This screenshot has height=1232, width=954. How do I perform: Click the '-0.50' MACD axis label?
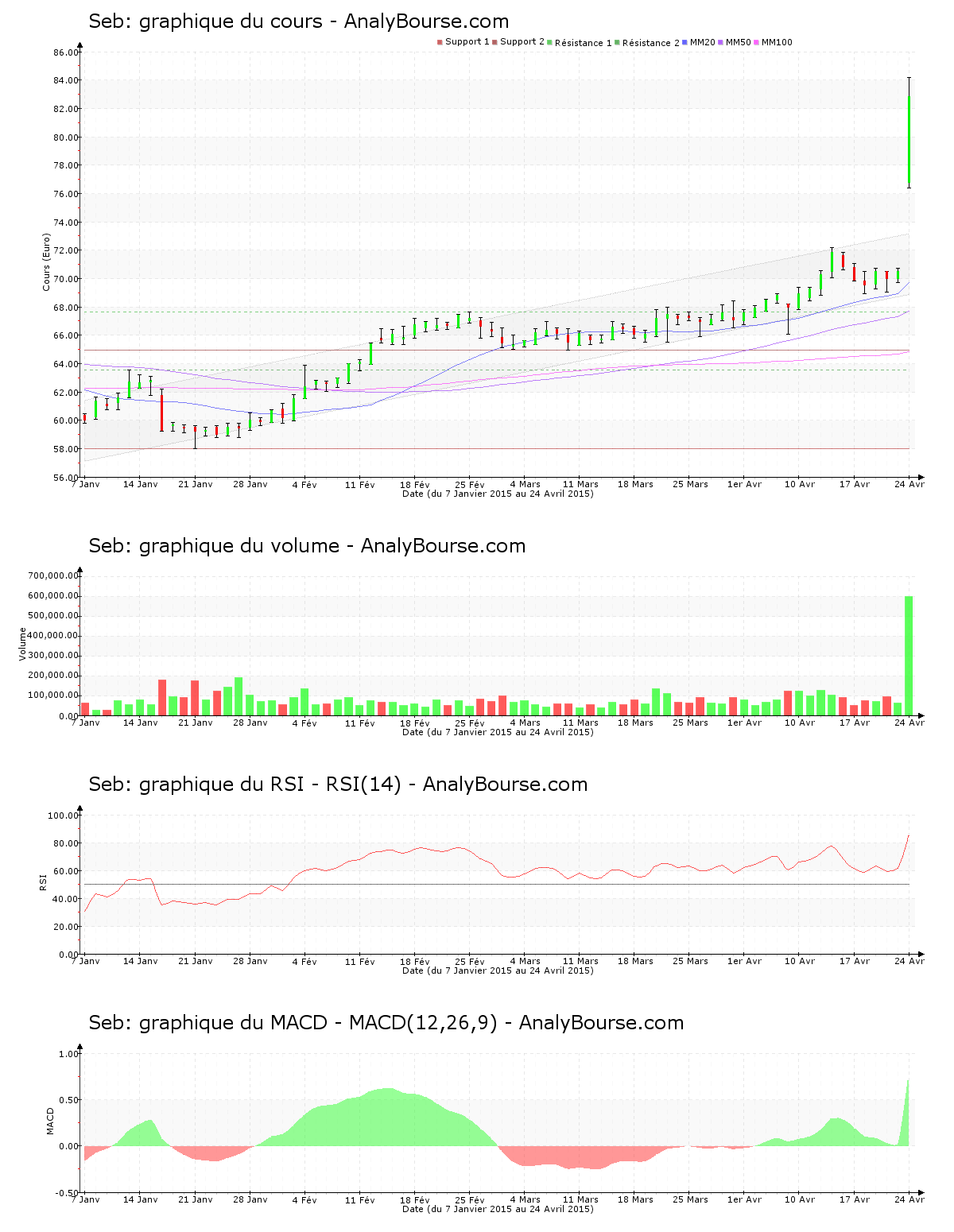(68, 1193)
